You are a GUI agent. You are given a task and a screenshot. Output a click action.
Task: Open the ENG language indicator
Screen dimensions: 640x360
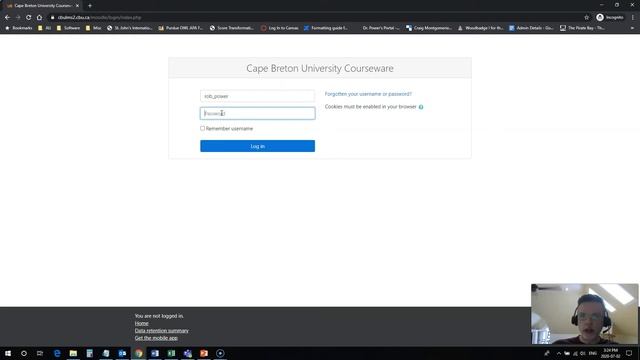593,353
